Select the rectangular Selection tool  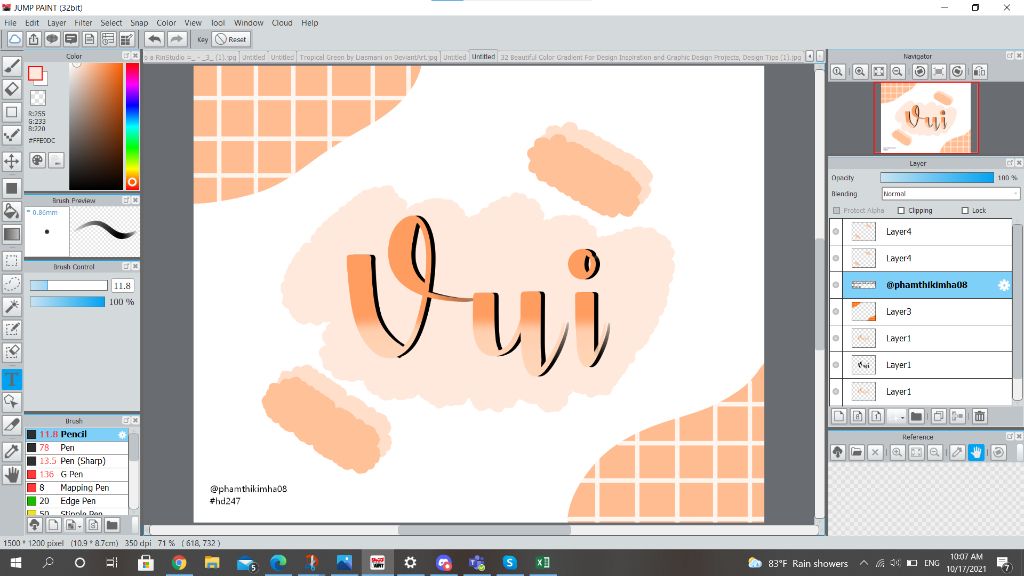click(x=12, y=261)
